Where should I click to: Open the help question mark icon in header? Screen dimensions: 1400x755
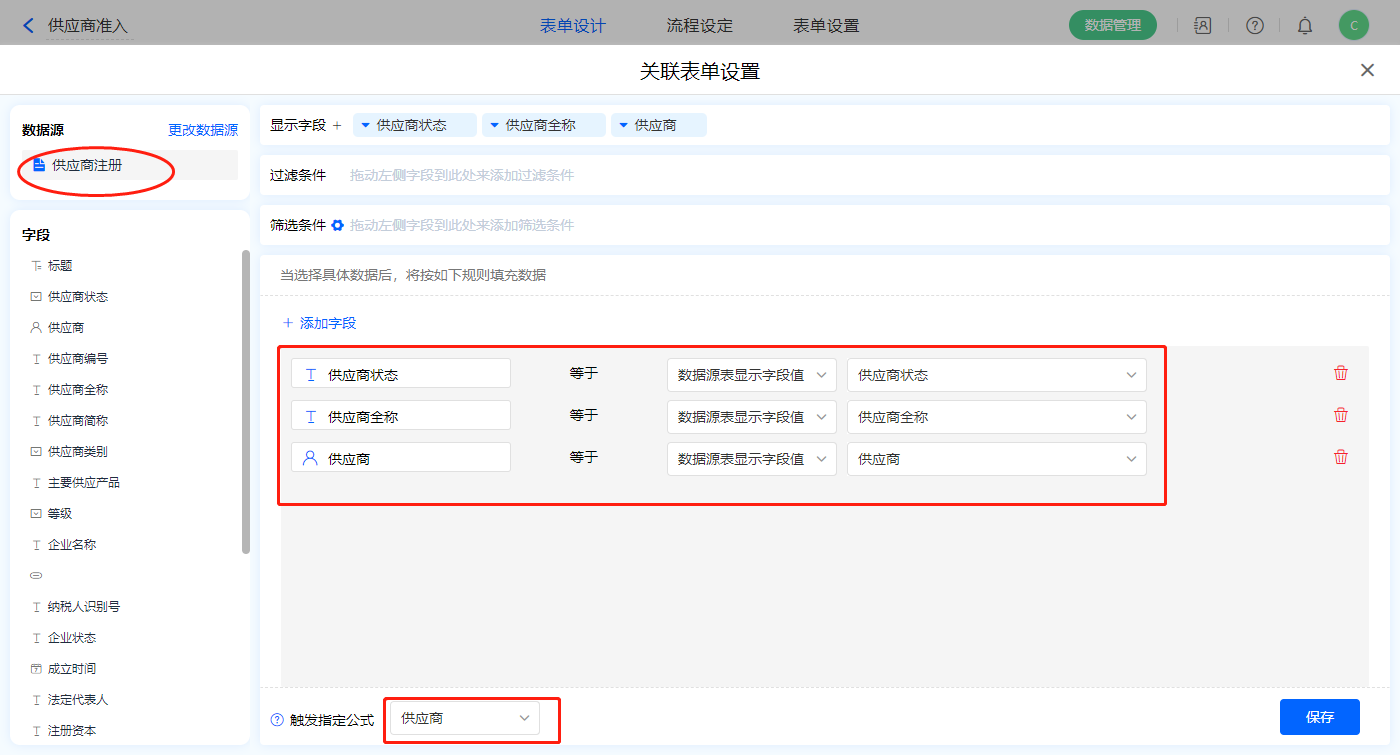click(x=1255, y=26)
